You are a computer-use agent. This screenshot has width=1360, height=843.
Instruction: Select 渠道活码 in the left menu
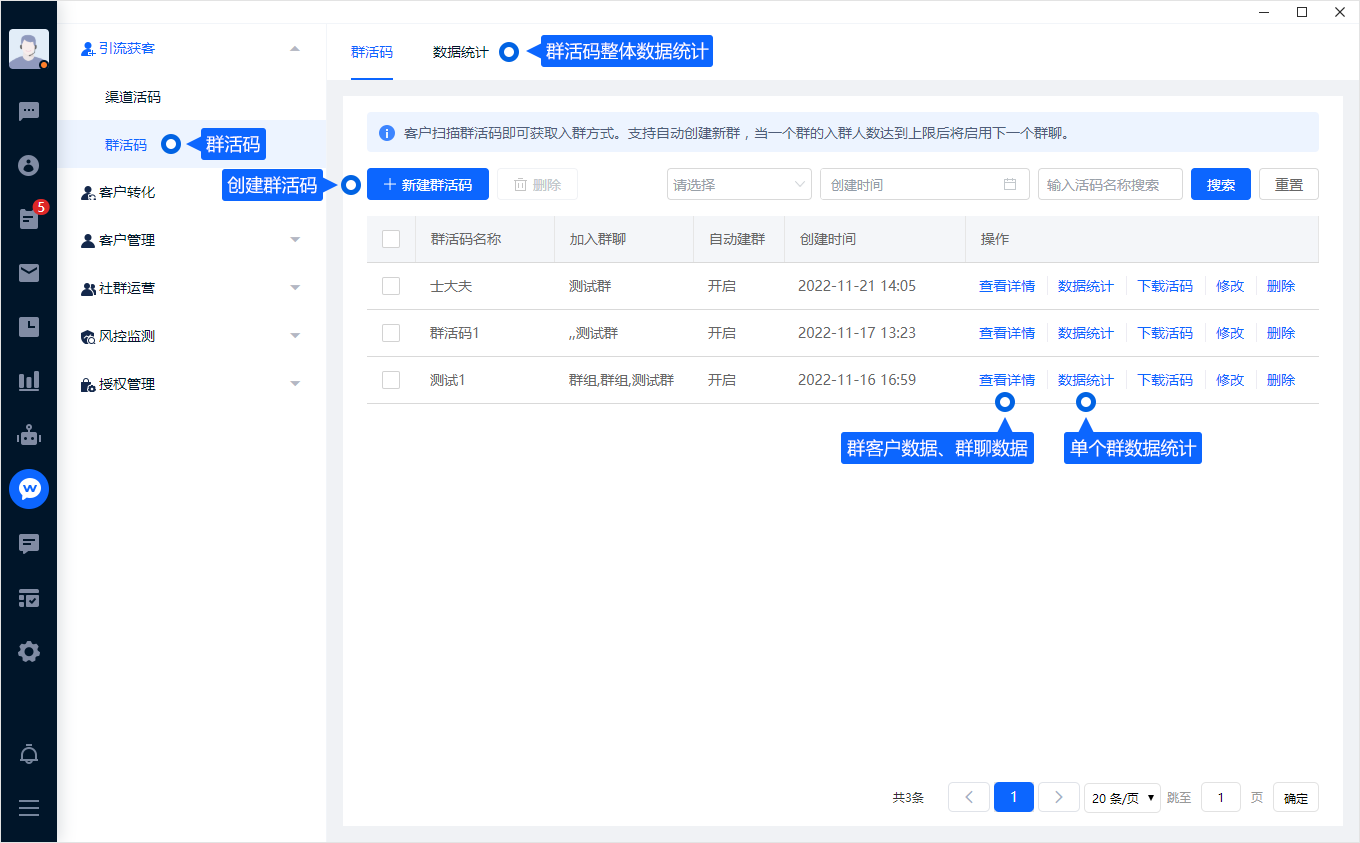pos(133,97)
